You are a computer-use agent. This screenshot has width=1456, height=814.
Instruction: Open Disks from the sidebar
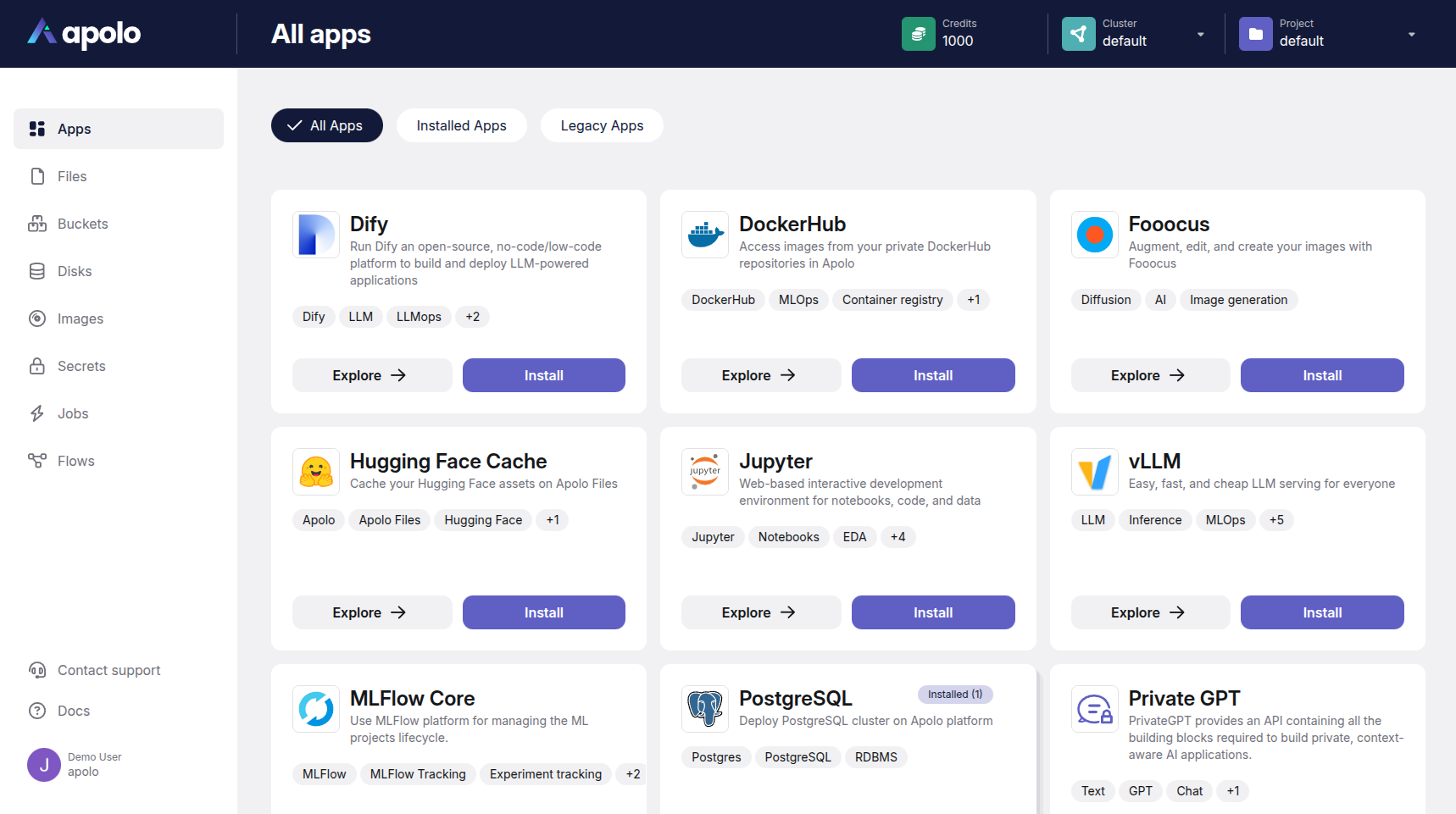(x=74, y=271)
